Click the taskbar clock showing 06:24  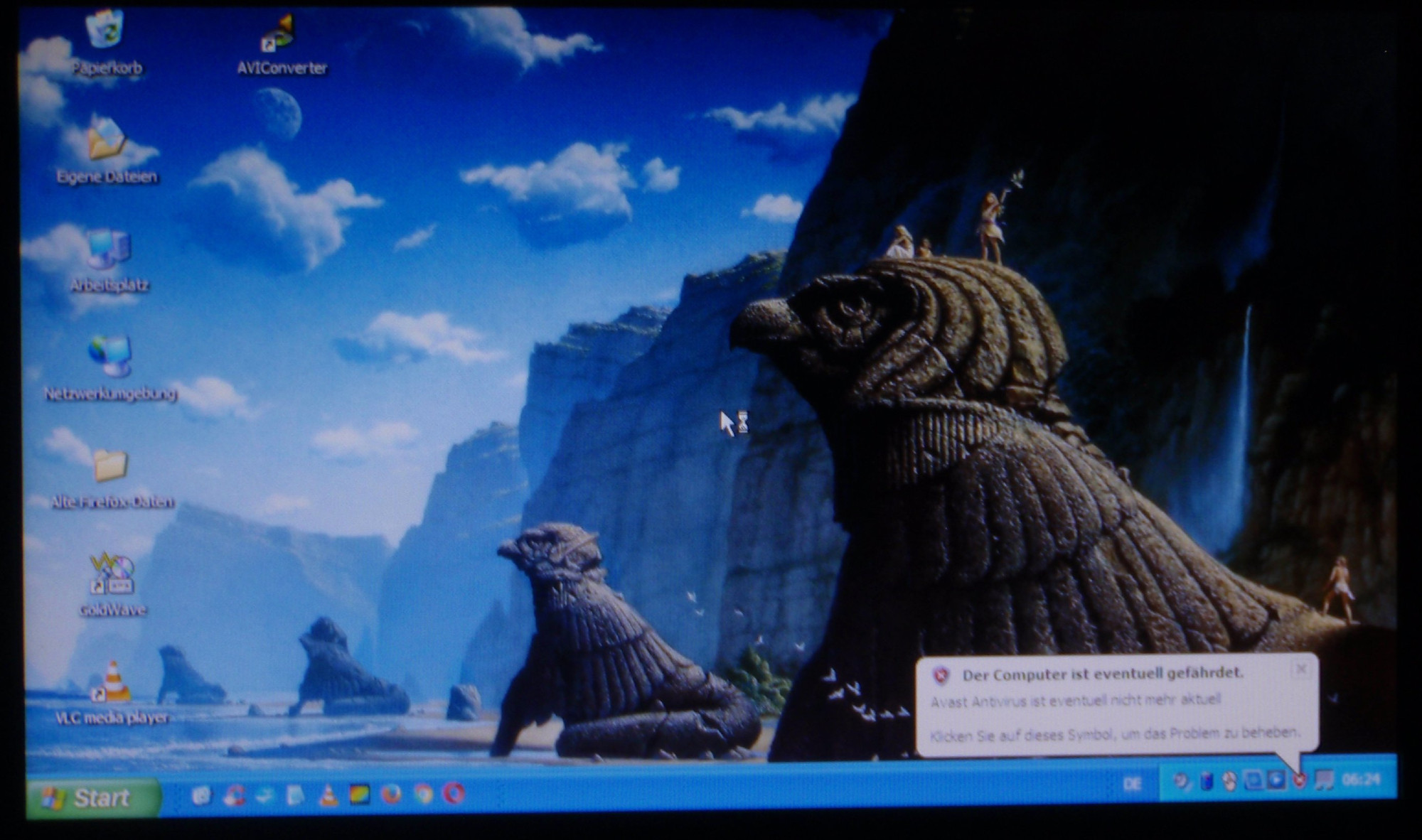click(x=1360, y=780)
